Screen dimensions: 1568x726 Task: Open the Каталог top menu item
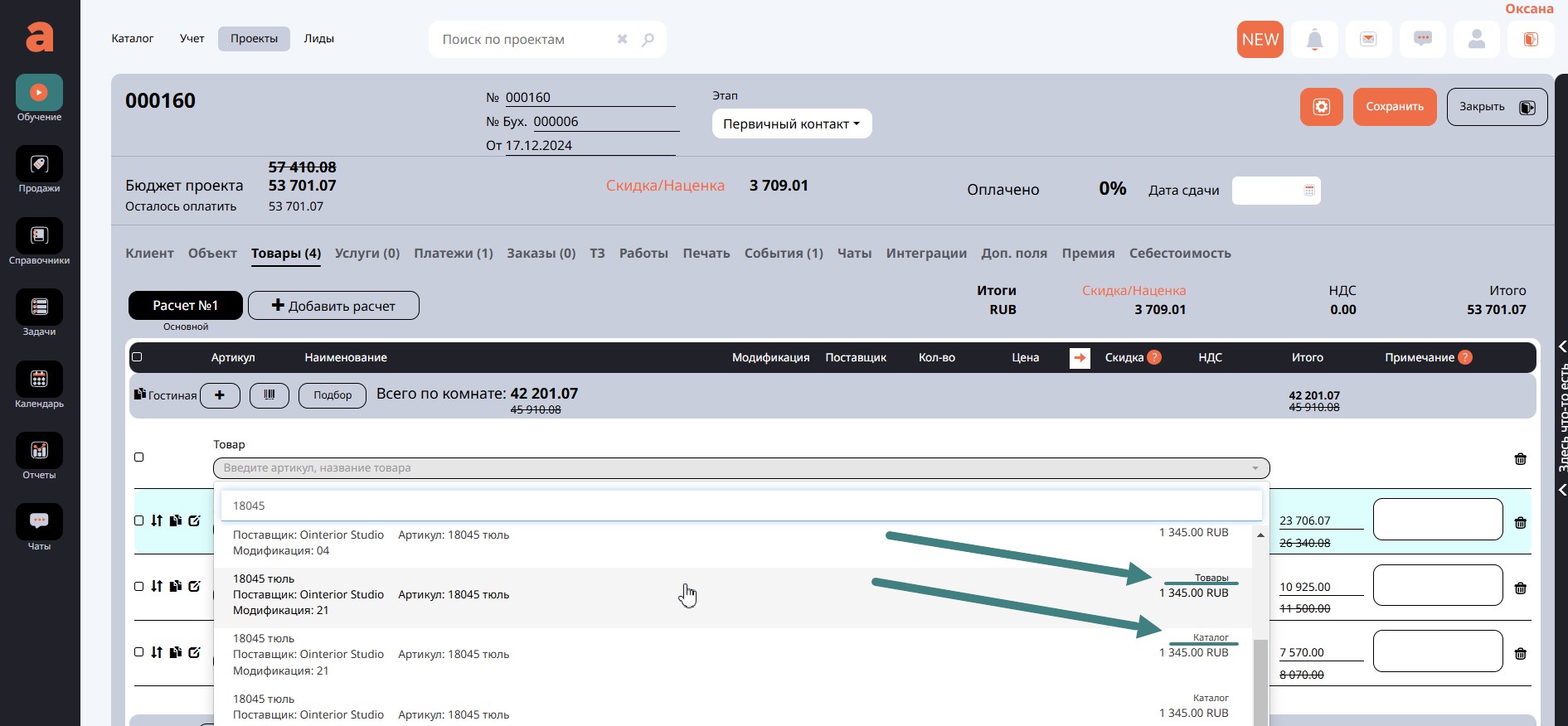(133, 39)
